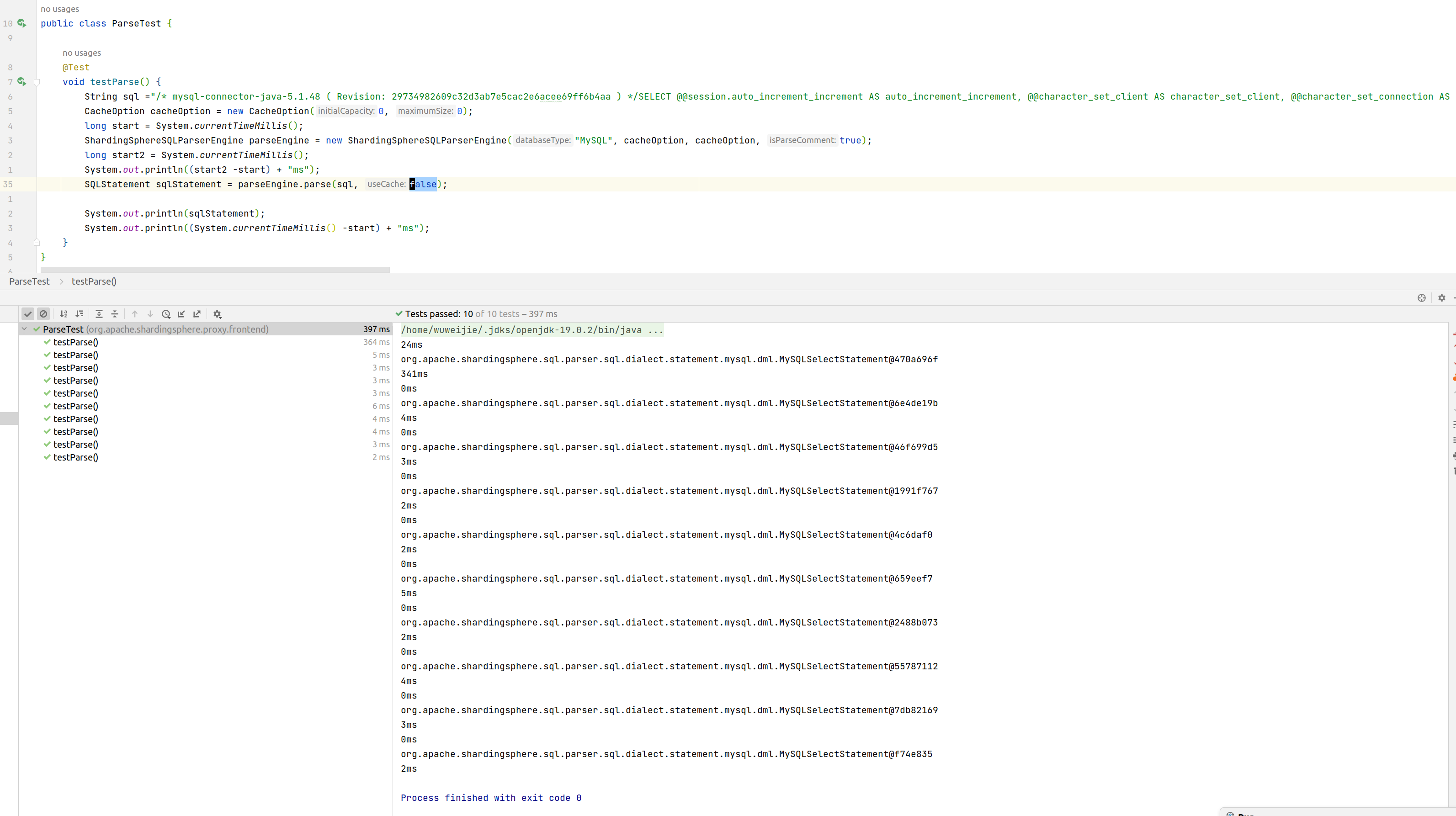
Task: Click the Import Tests icon
Action: click(x=181, y=314)
